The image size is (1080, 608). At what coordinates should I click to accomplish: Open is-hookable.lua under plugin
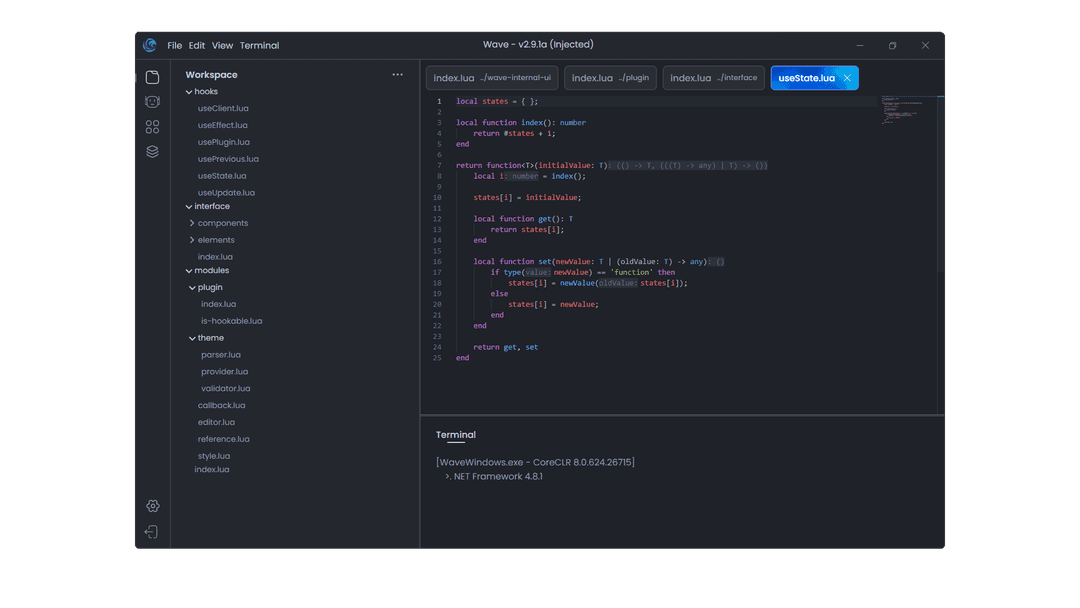pos(230,320)
